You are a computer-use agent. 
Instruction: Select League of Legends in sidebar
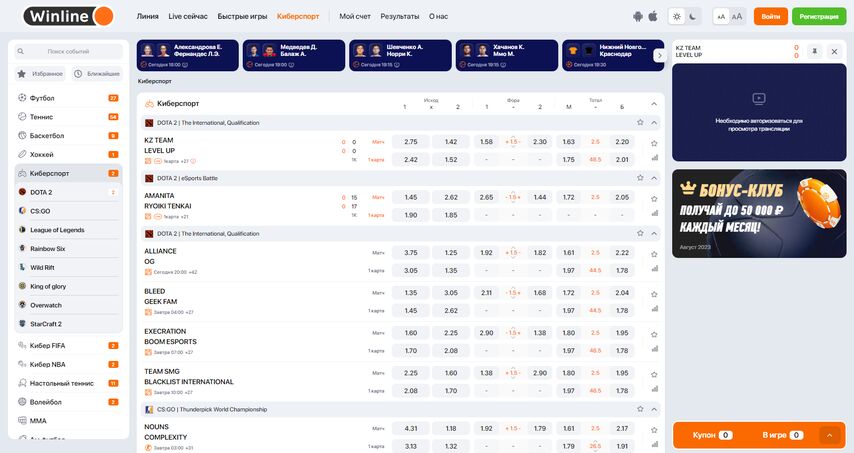(x=68, y=230)
